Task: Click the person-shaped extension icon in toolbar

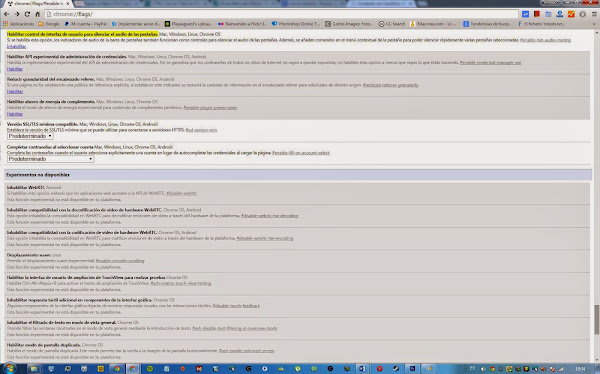Action: (x=560, y=14)
